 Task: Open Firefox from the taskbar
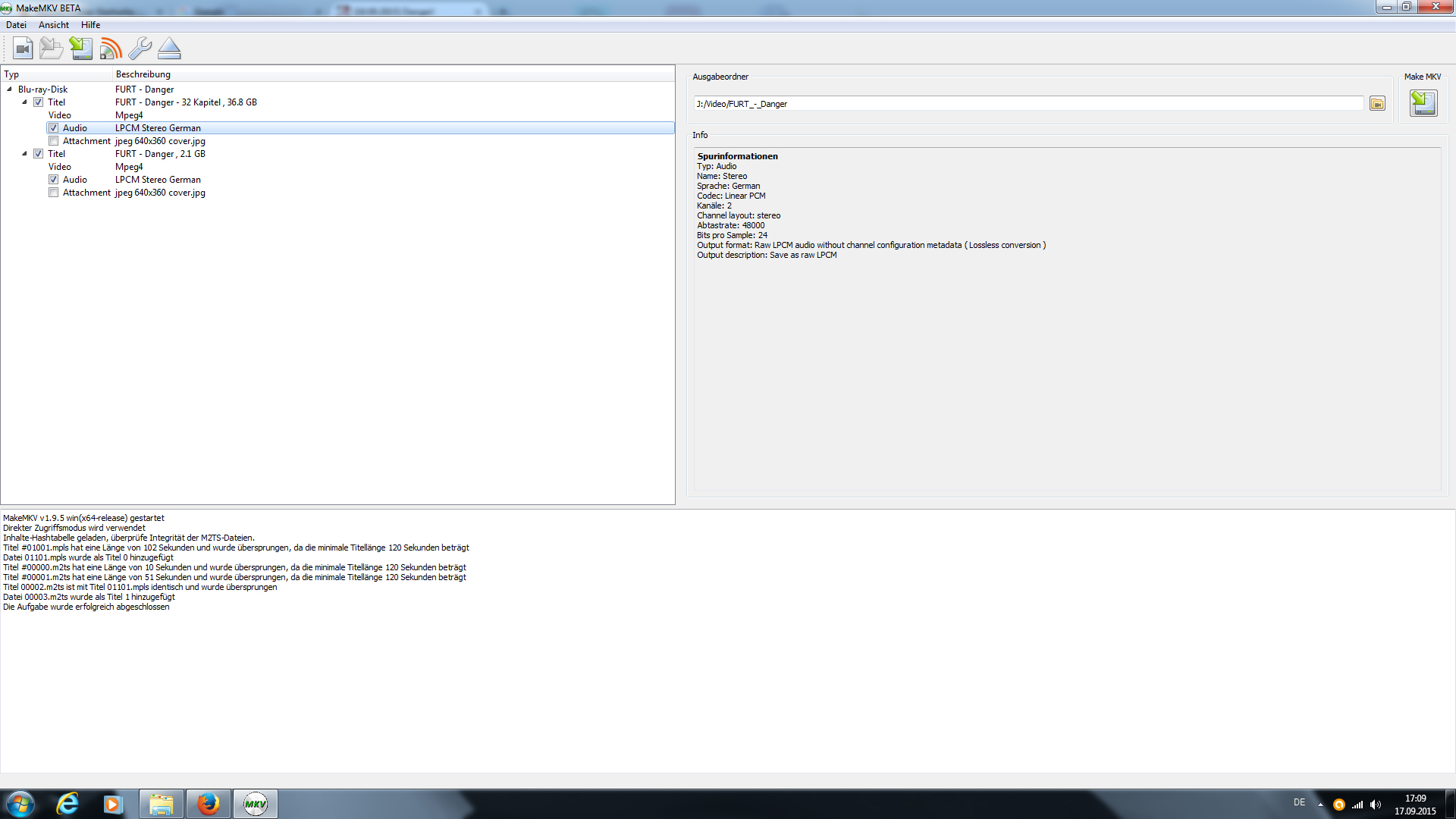point(208,804)
